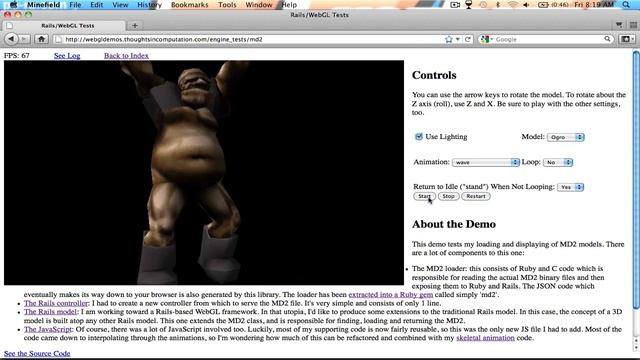Open See the Source Code link
The width and height of the screenshot is (640, 360).
coord(37,353)
